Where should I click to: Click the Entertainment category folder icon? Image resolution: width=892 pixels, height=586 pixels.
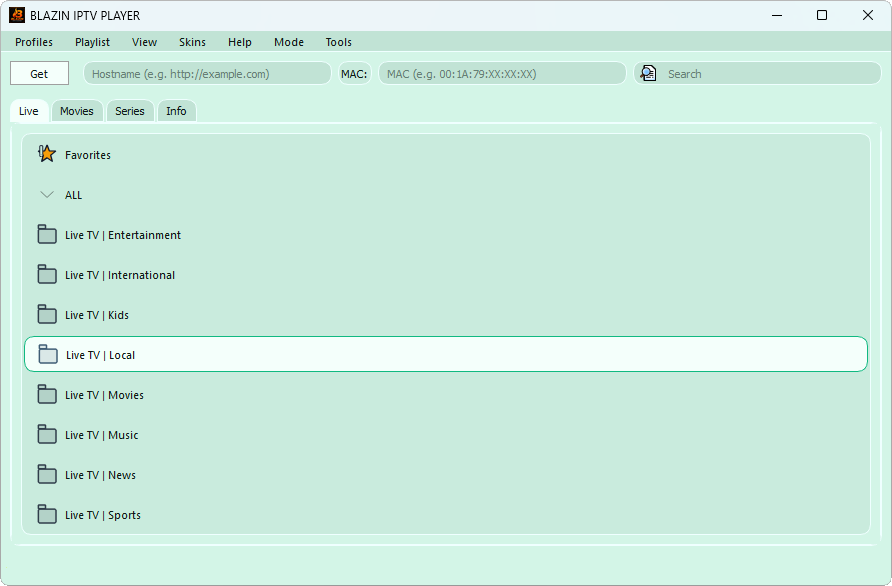point(47,234)
